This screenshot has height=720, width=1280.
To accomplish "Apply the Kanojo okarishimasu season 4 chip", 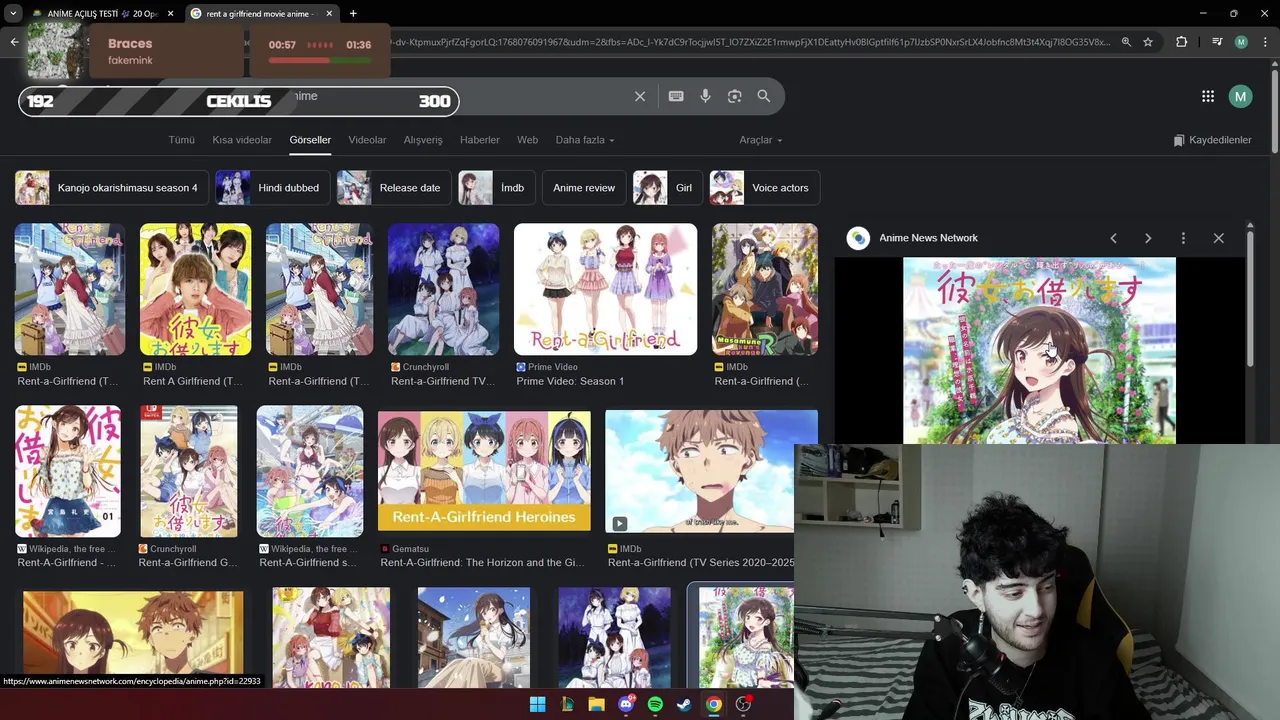I will pyautogui.click(x=111, y=188).
